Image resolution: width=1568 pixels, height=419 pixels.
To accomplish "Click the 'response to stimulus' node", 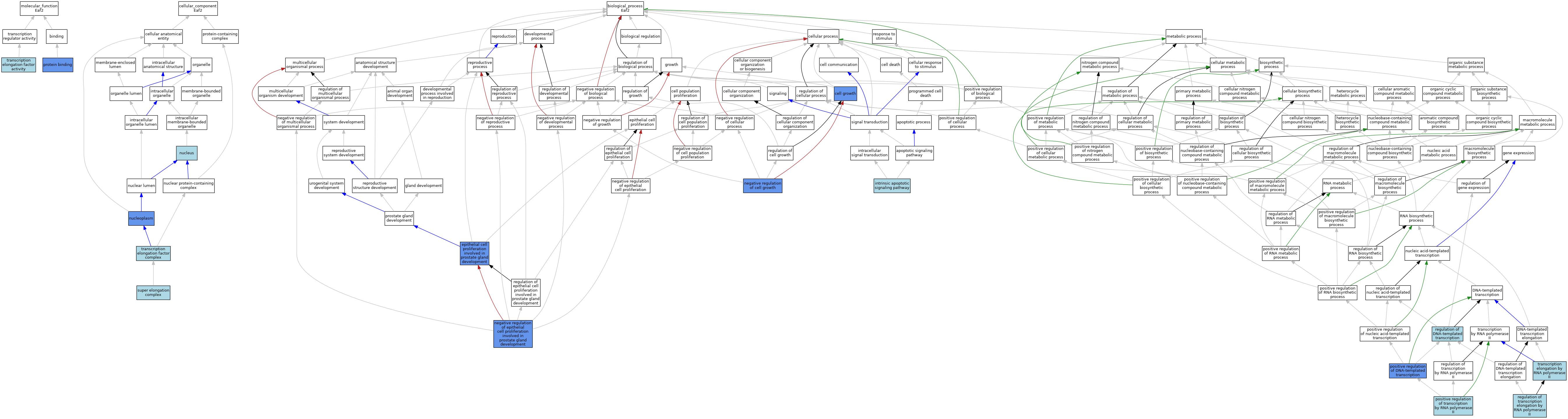I will pos(884,36).
